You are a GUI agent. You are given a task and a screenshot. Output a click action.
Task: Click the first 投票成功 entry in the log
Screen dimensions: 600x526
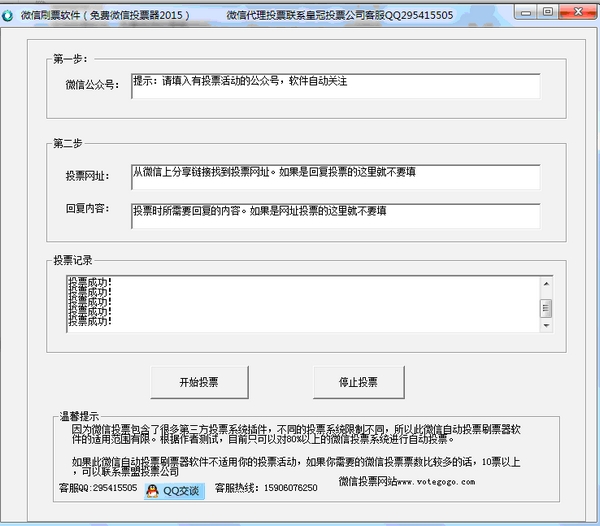coord(90,282)
